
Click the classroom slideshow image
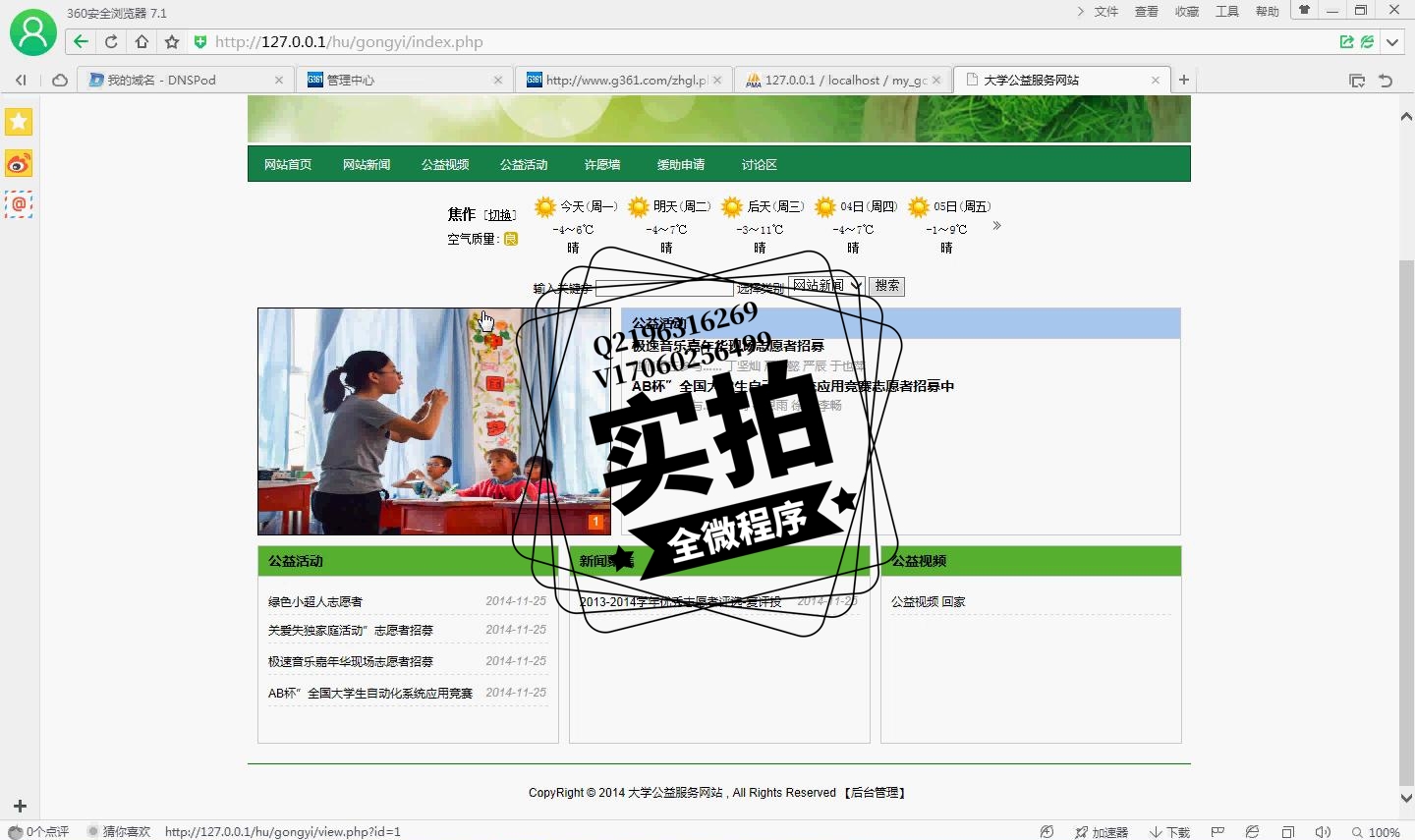[x=433, y=421]
